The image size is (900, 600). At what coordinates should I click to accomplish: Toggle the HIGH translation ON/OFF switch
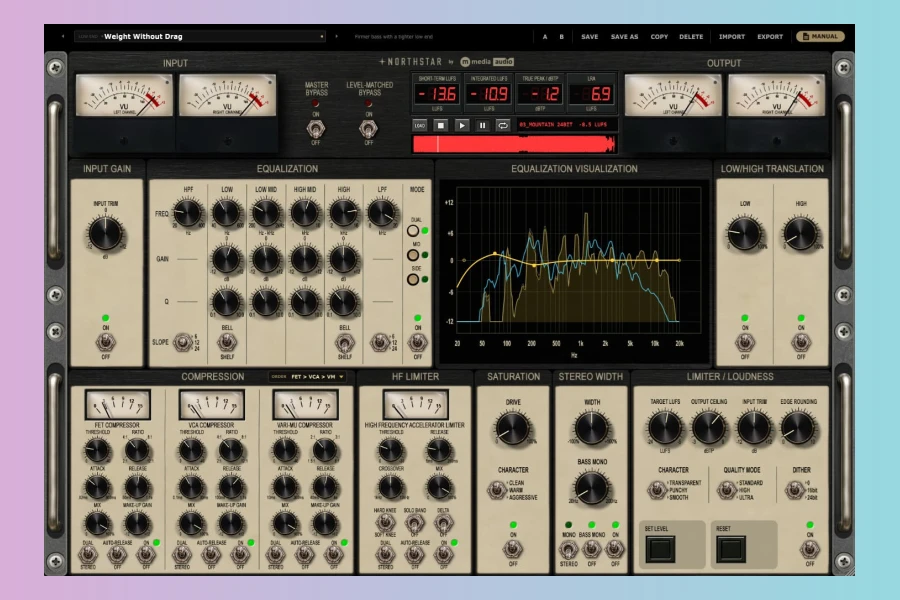[x=801, y=342]
